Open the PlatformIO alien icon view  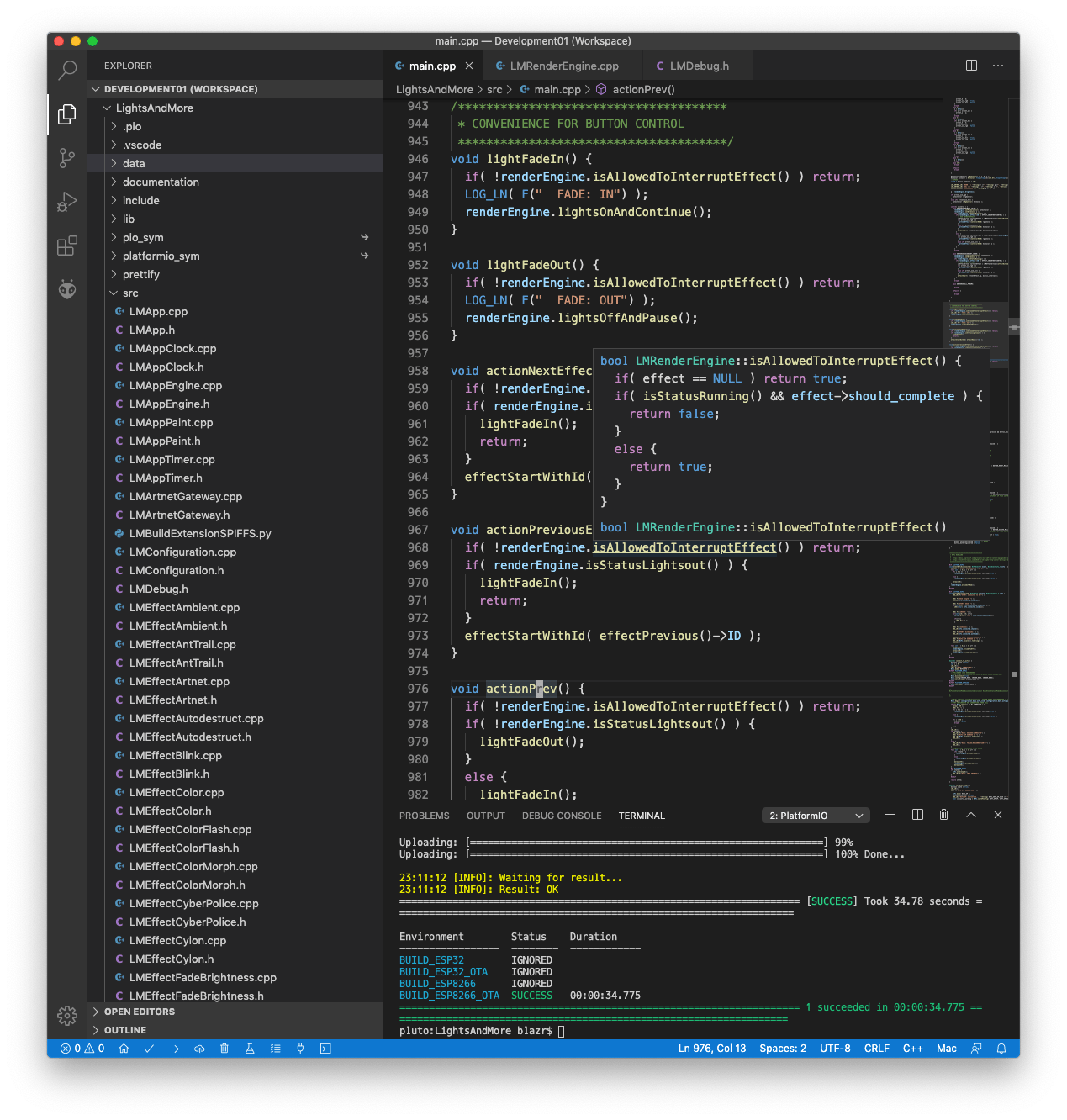pos(67,289)
